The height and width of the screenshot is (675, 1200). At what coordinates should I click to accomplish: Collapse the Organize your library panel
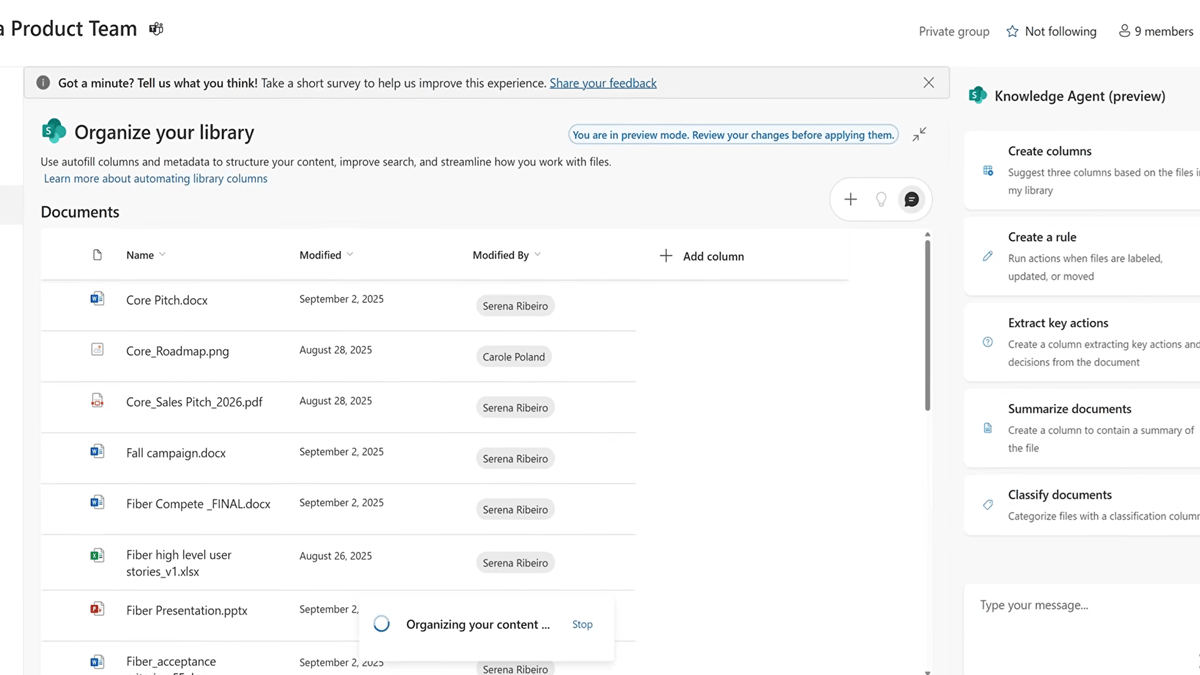pos(919,134)
